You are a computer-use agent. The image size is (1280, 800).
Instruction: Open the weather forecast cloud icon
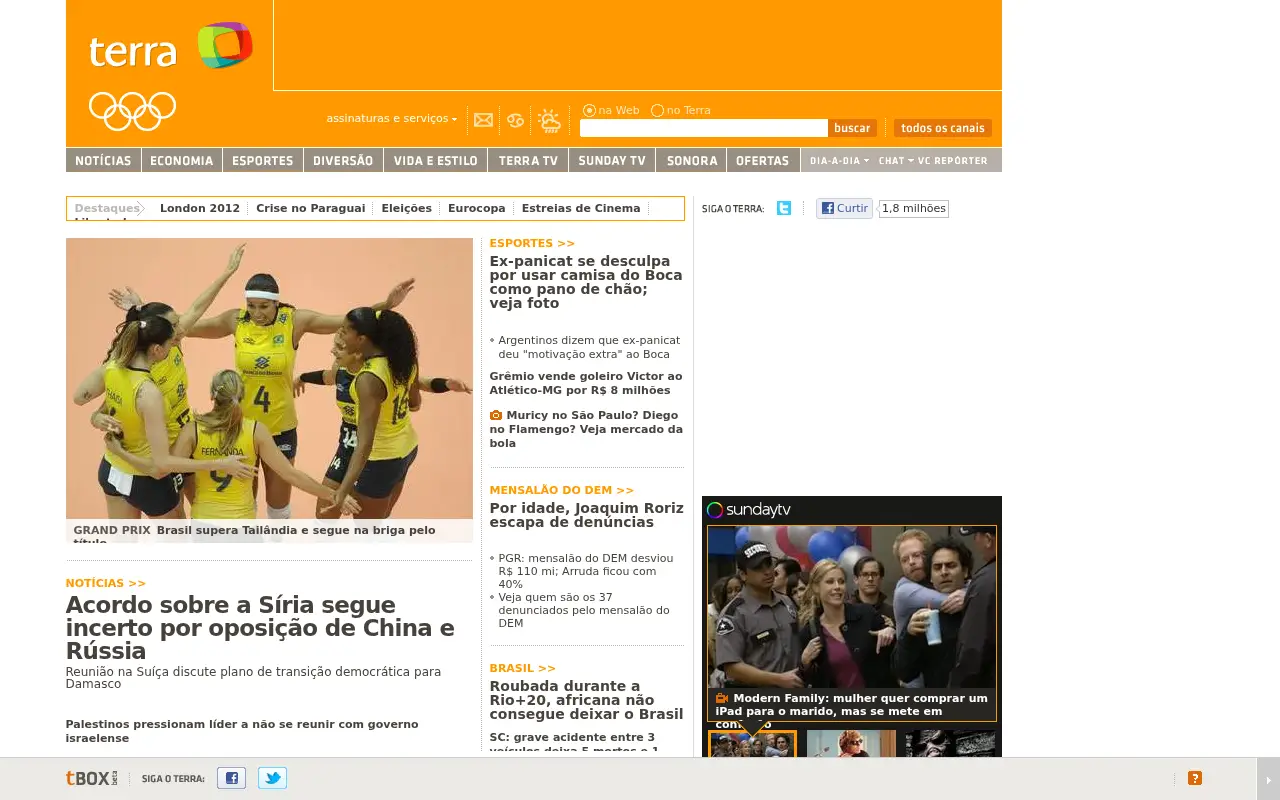(549, 121)
